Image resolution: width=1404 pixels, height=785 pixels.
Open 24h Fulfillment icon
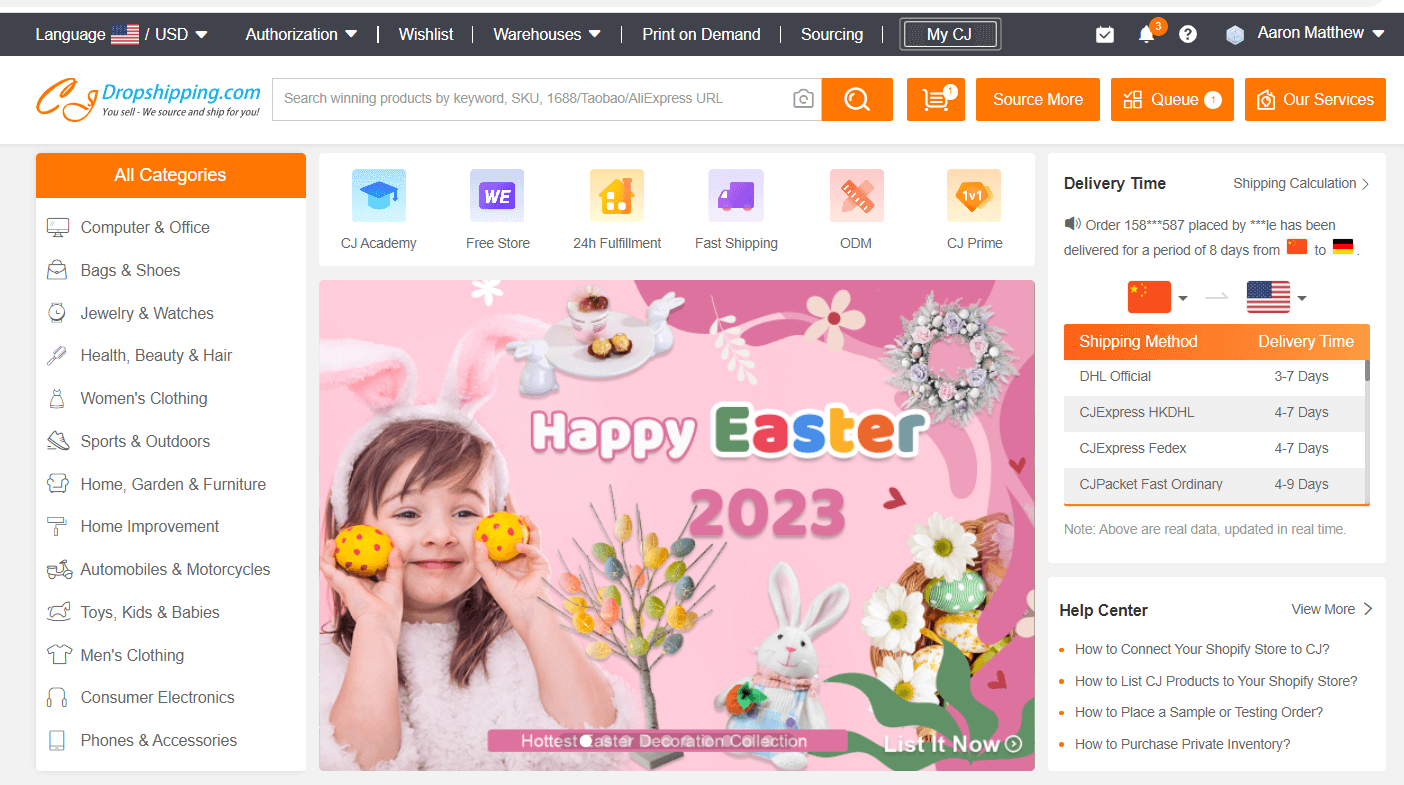tap(617, 196)
